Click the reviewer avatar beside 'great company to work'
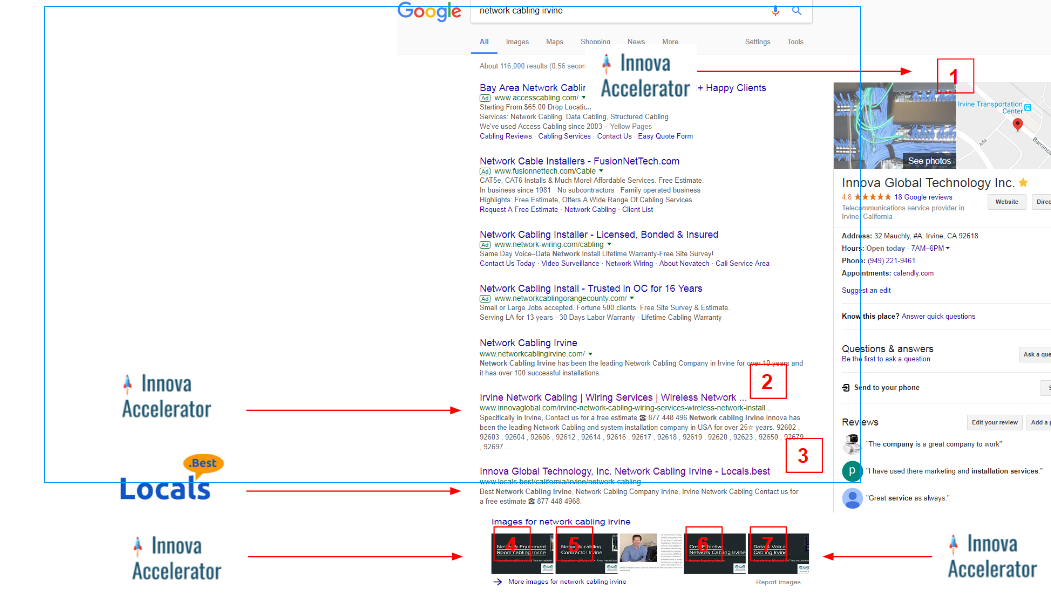 tap(852, 444)
